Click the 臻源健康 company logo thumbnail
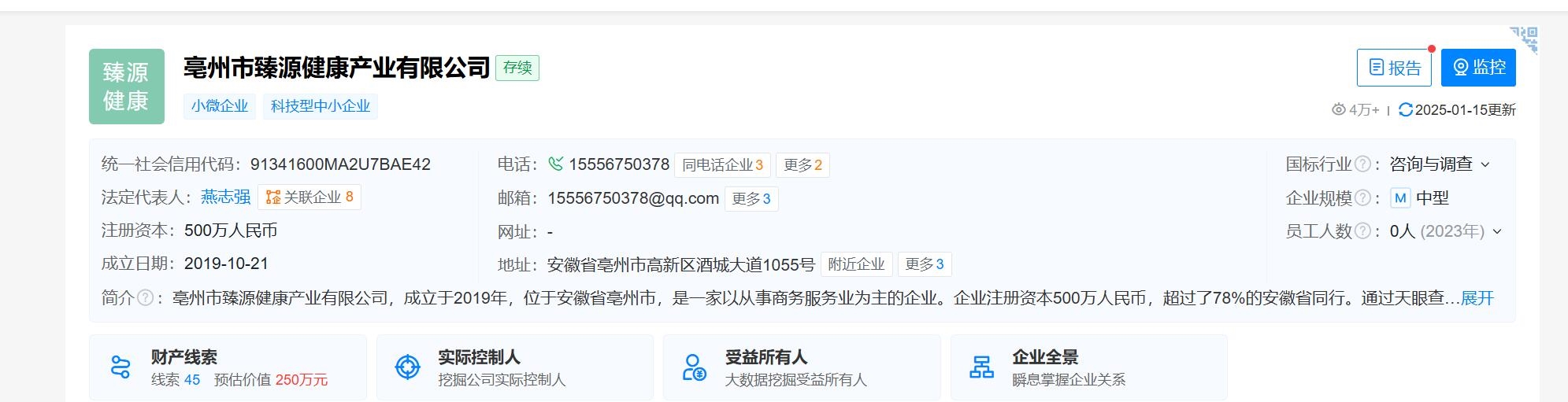Screen dimensions: 1568x402 [x=127, y=87]
